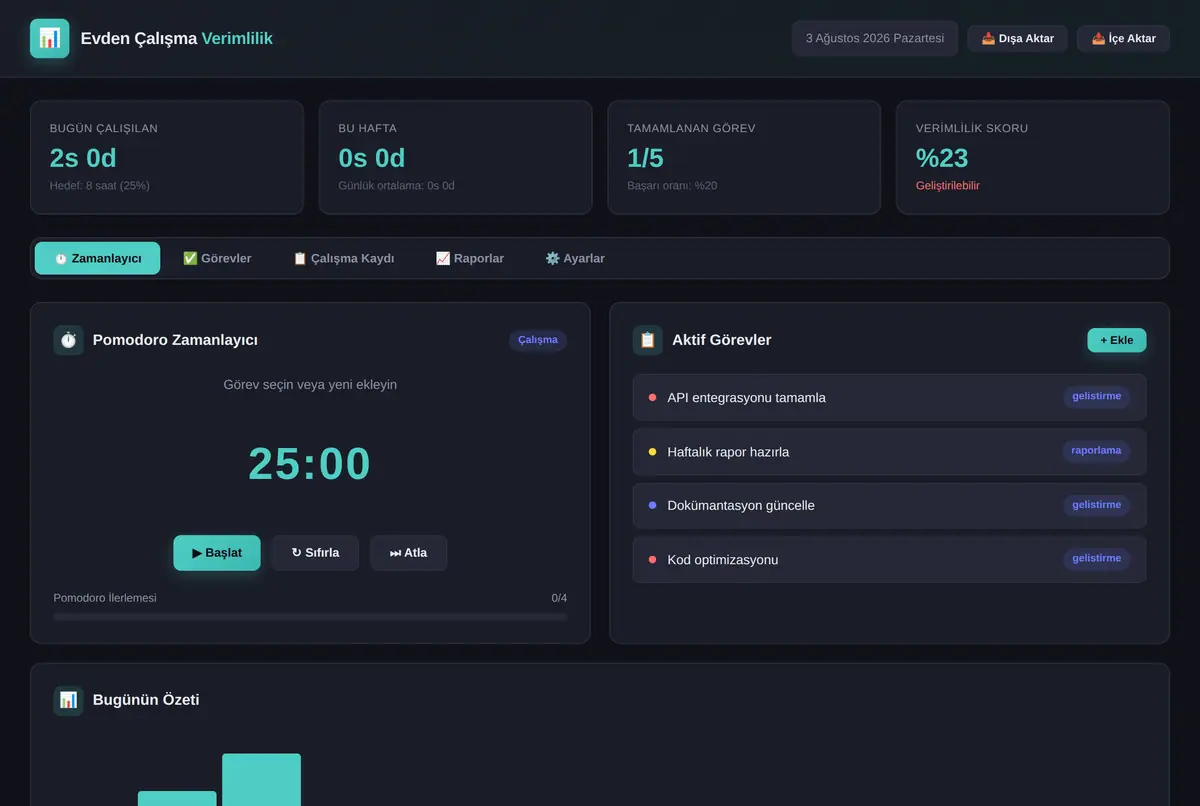
Task: Show the Raporlar tab
Action: tap(470, 258)
